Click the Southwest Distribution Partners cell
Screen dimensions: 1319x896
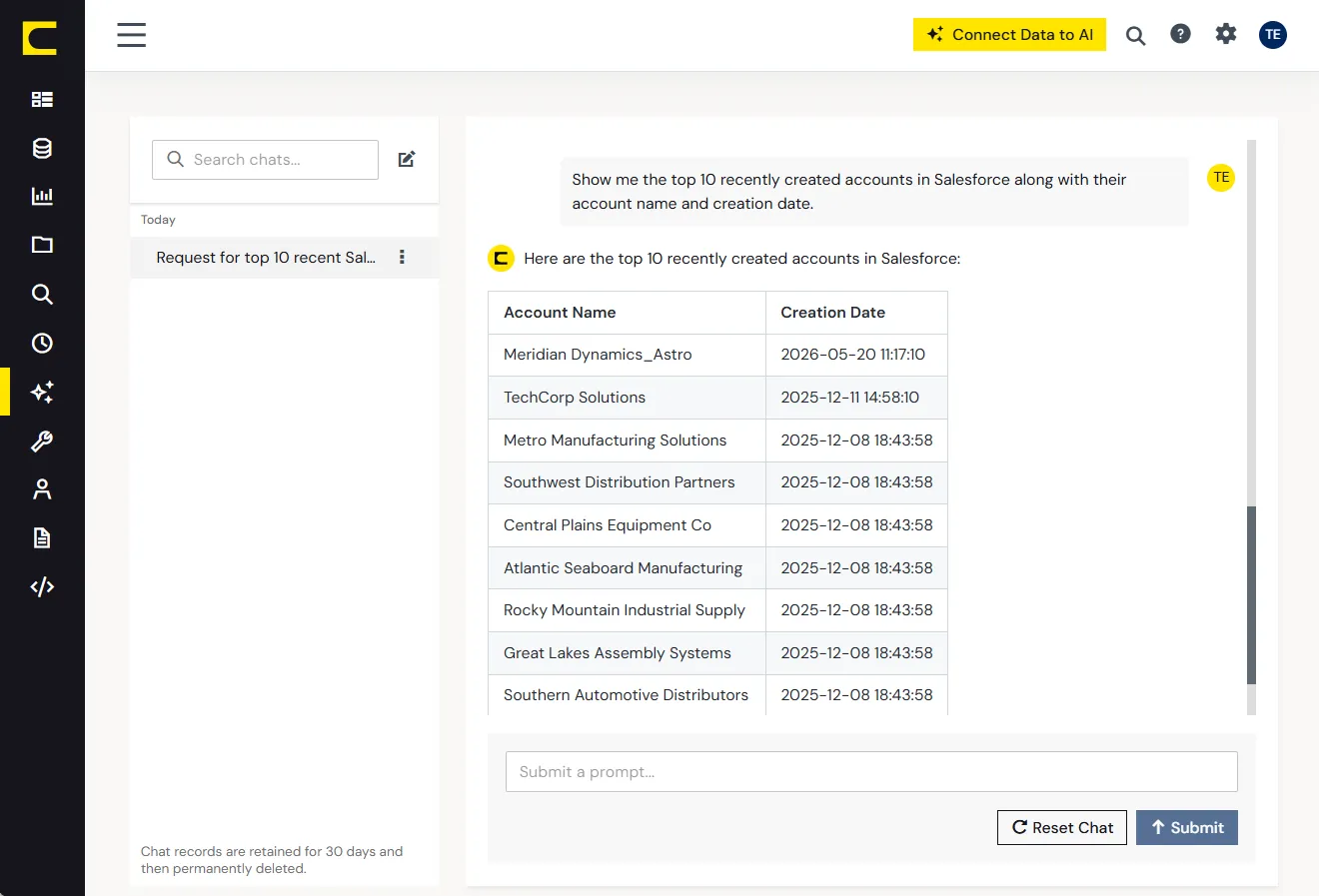[627, 482]
